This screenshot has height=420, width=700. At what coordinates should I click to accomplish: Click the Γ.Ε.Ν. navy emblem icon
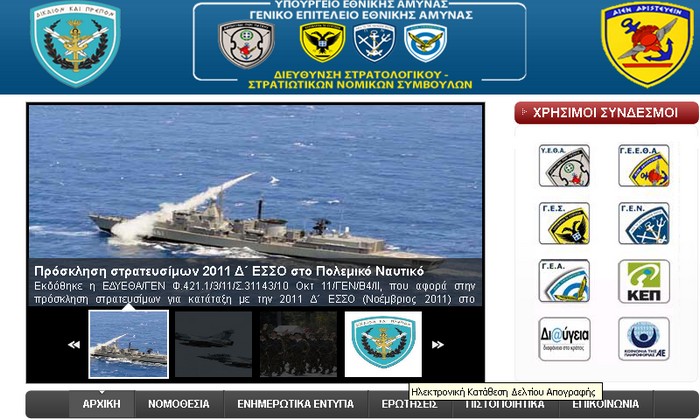643,224
